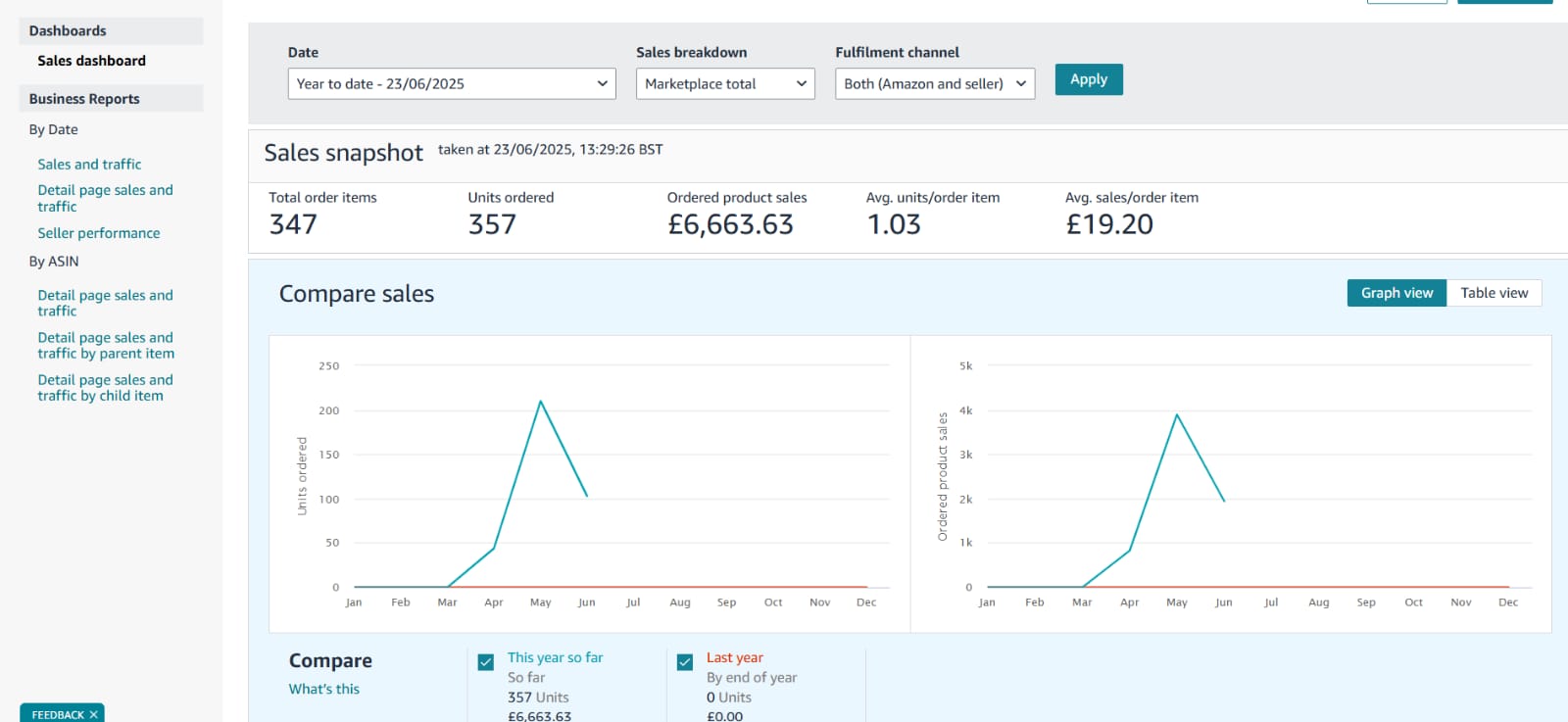
Task: Toggle the This year so far checkbox
Action: [486, 662]
